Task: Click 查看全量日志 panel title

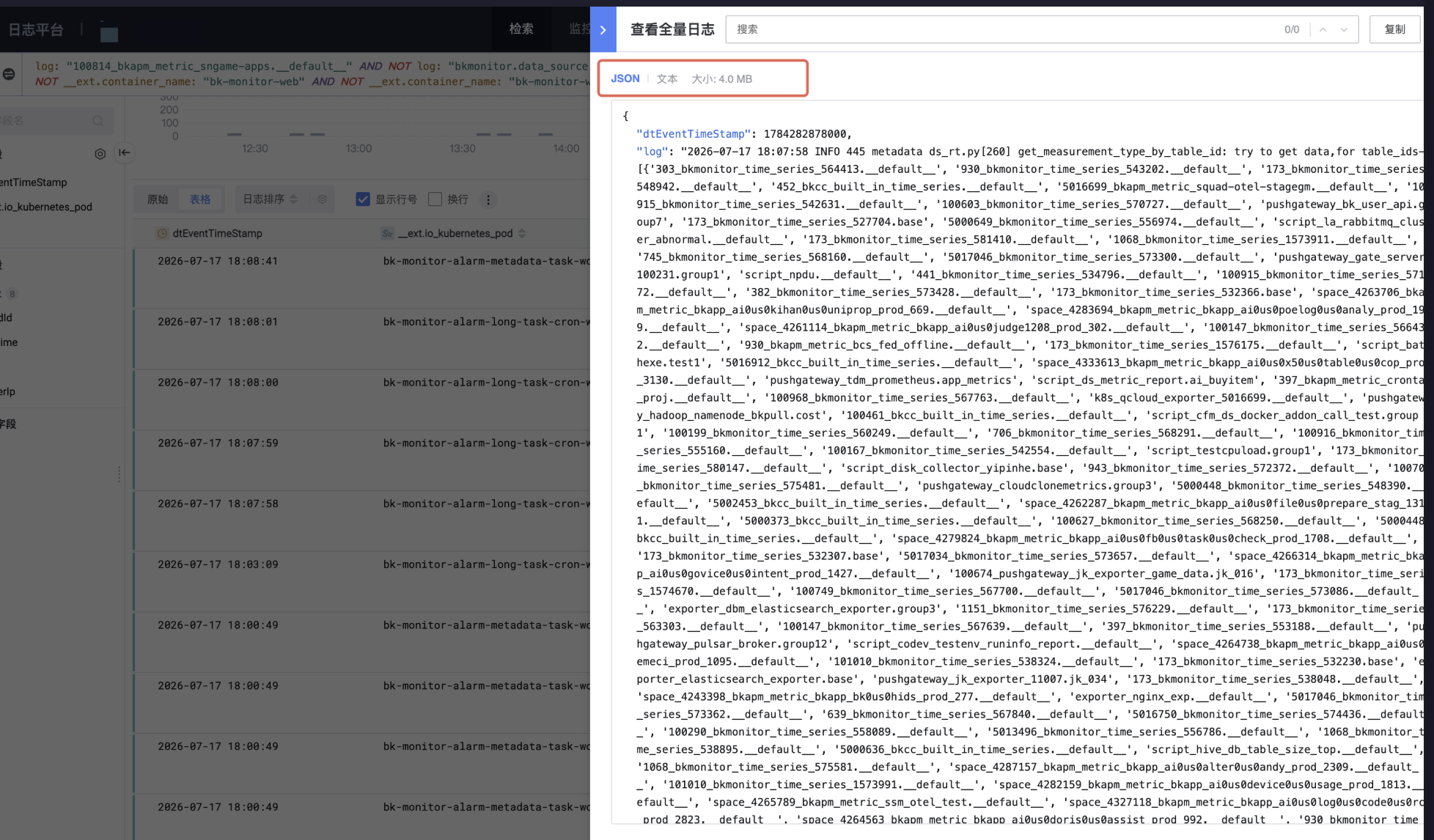Action: [x=672, y=29]
